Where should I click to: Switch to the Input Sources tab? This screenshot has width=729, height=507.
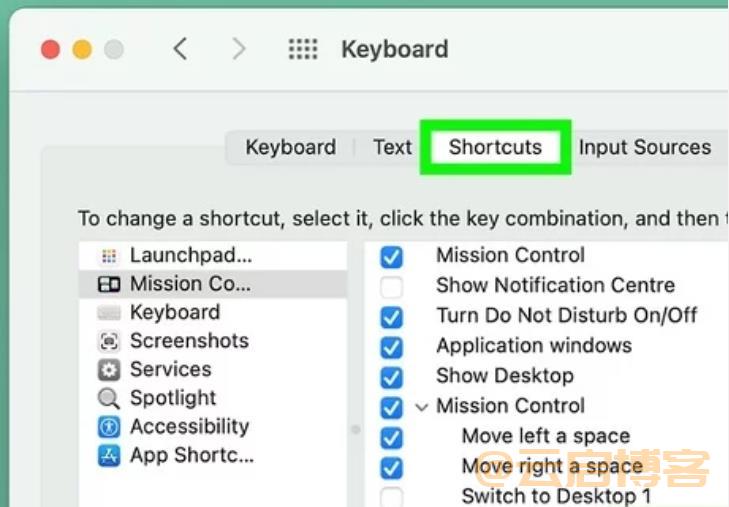(645, 147)
